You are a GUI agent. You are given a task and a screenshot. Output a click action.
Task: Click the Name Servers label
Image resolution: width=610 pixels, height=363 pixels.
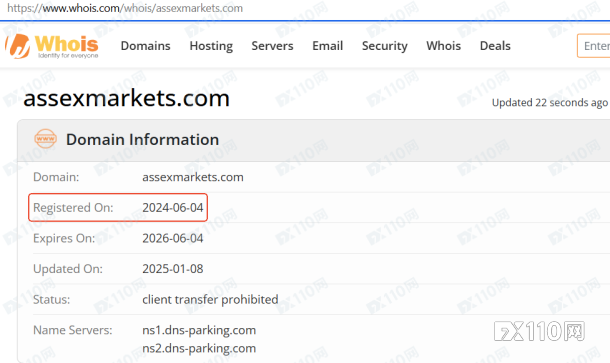(73, 330)
